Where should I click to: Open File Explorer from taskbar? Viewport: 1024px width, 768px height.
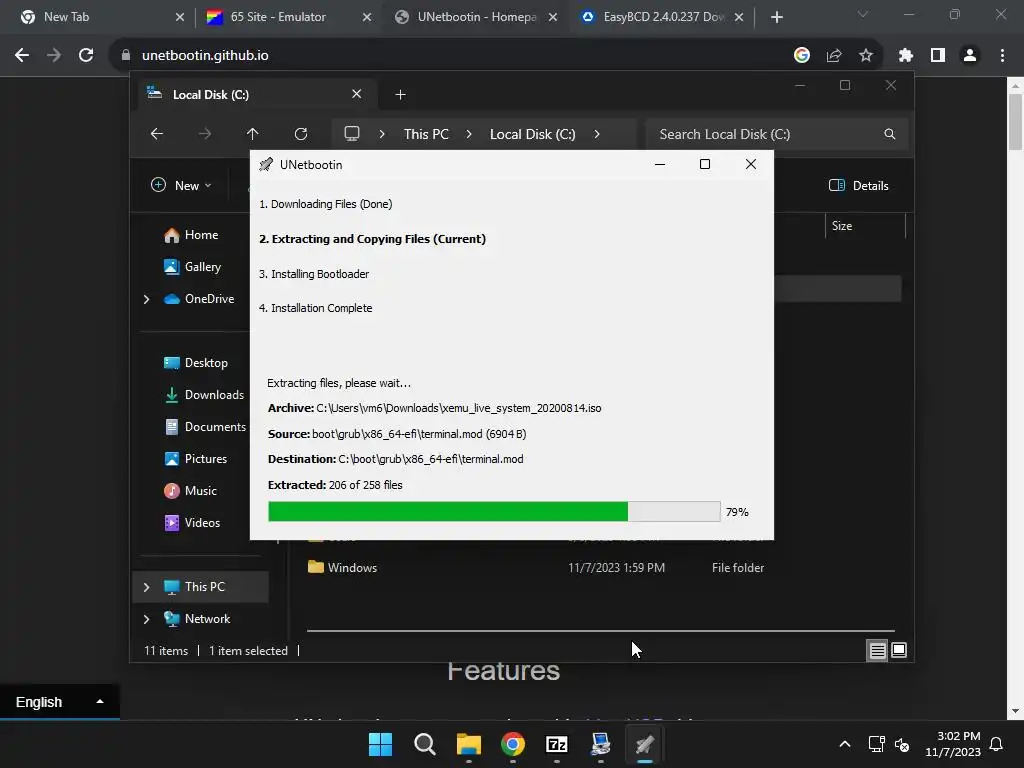[468, 744]
